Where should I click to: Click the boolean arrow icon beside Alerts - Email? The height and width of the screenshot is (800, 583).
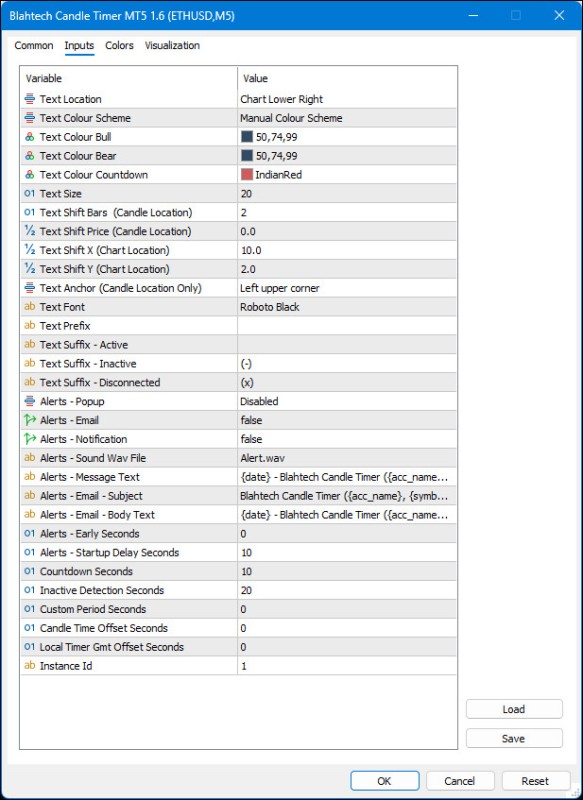point(30,420)
